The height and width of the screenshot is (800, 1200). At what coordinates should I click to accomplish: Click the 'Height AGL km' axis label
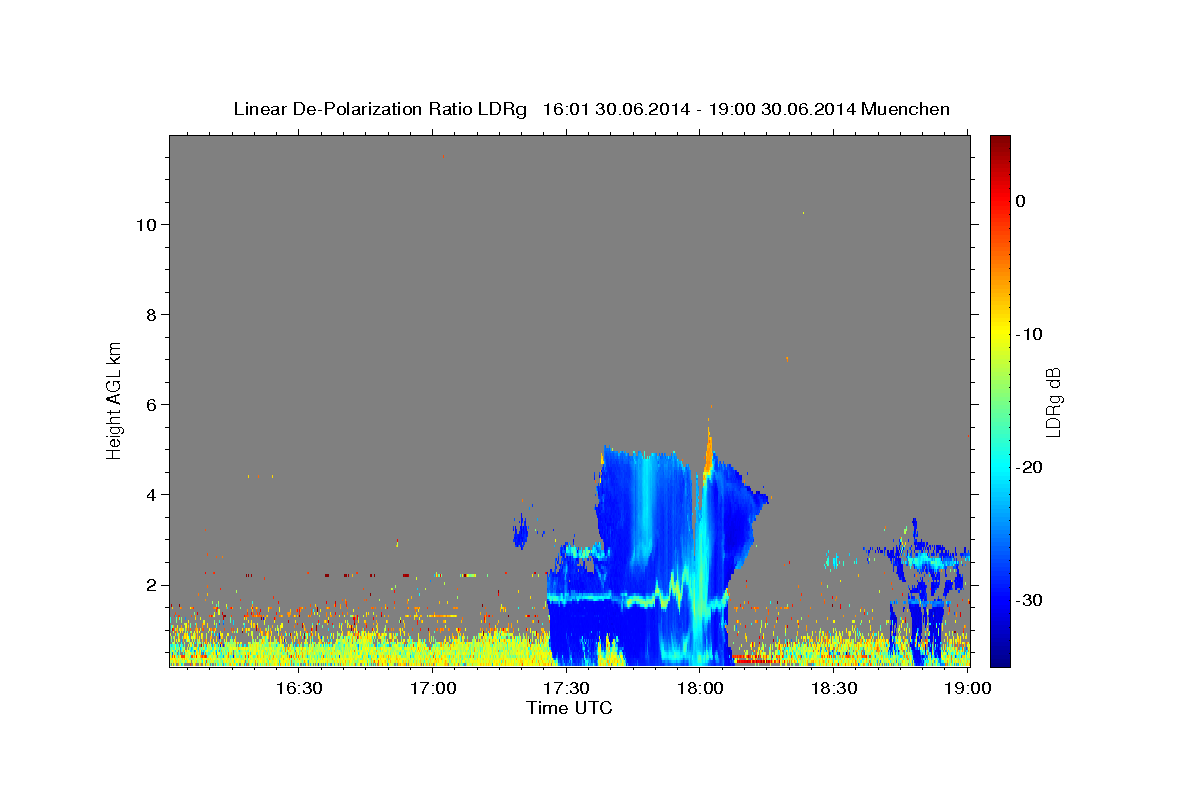115,399
